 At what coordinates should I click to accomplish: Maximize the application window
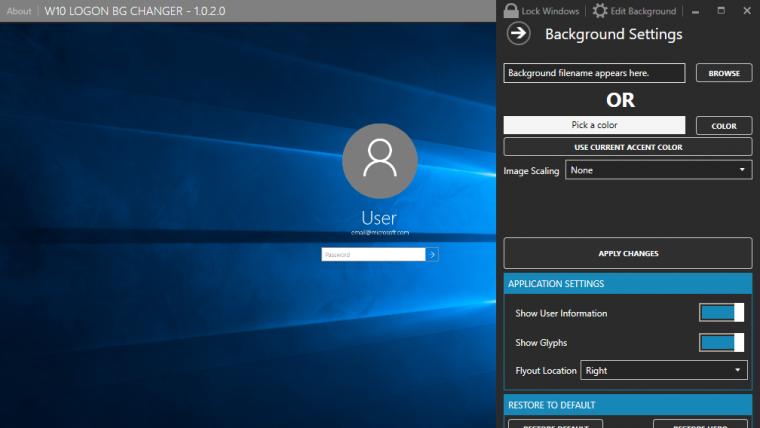click(721, 11)
